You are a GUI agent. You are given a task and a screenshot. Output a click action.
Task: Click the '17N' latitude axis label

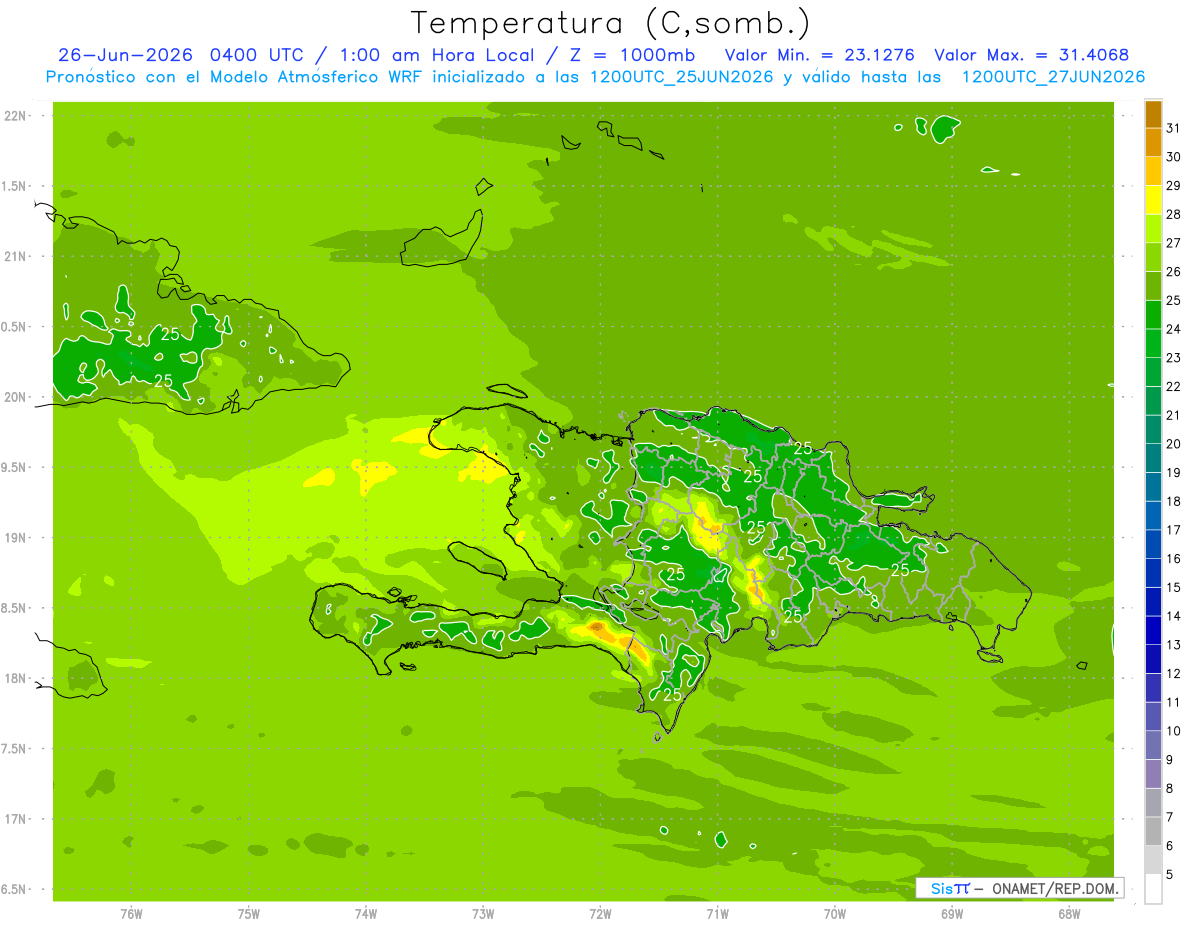[14, 820]
